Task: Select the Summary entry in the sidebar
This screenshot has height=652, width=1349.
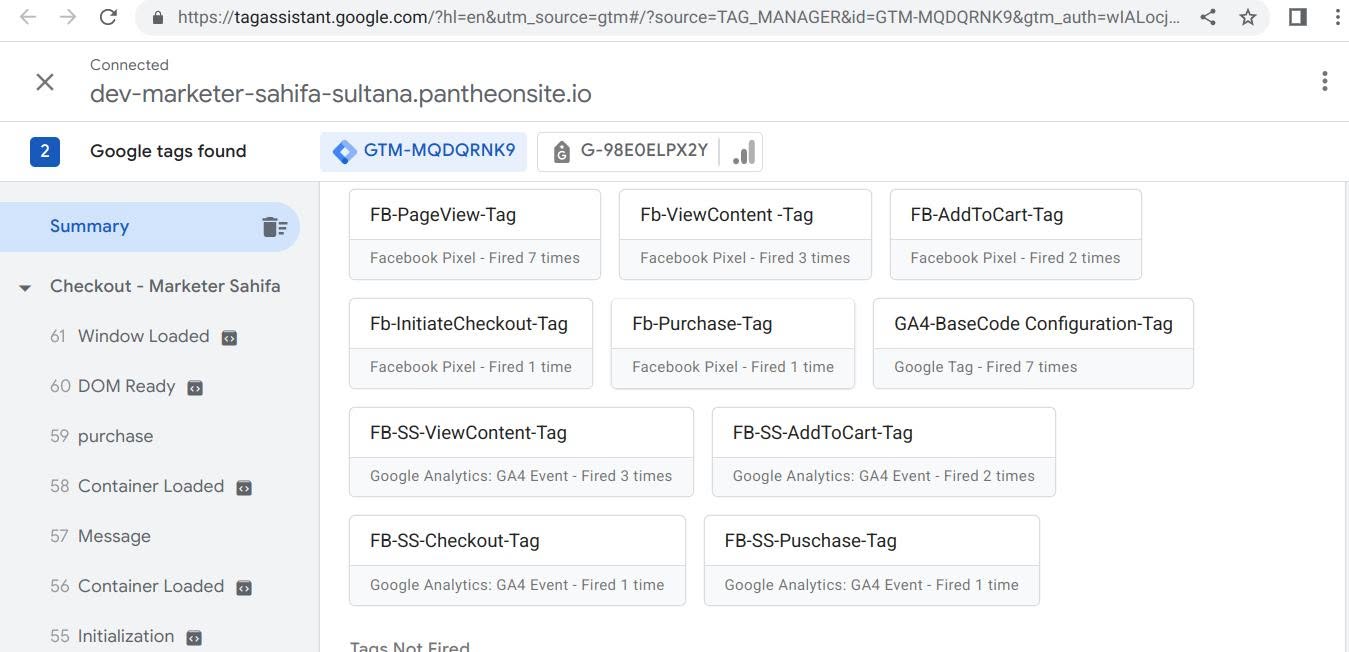Action: (x=150, y=226)
